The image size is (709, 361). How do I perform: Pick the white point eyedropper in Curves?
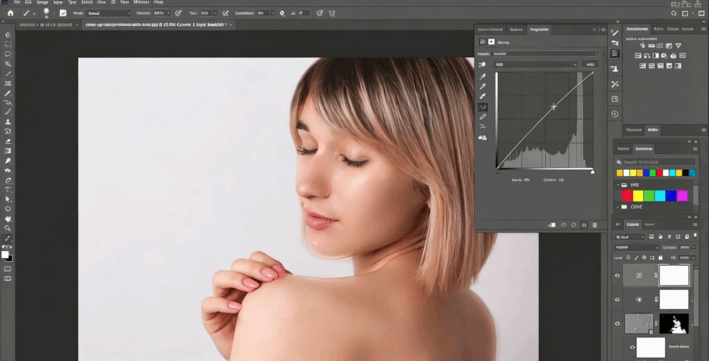click(482, 96)
